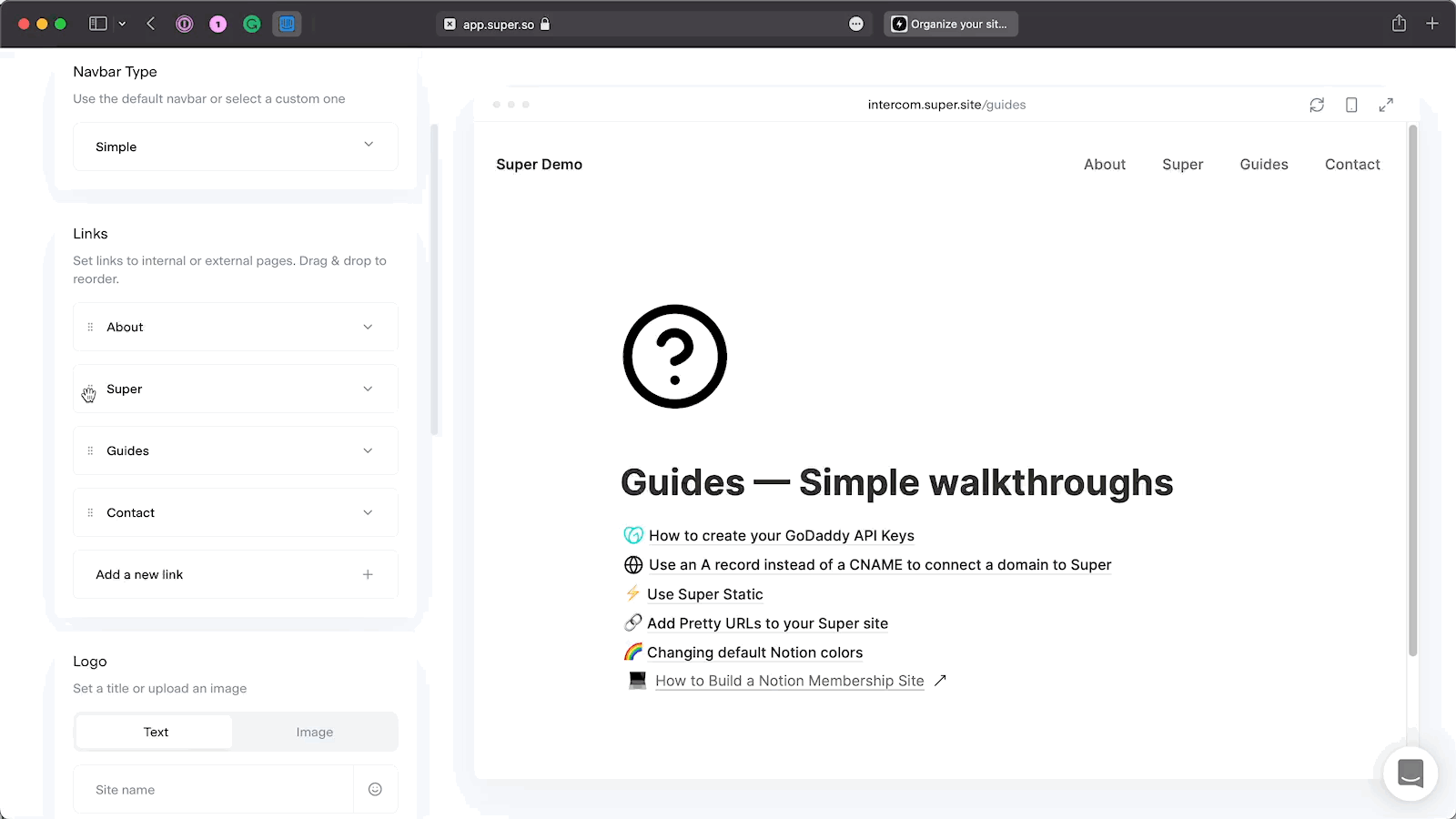Select the Text logo tab
1456x819 pixels.
pyautogui.click(x=155, y=732)
